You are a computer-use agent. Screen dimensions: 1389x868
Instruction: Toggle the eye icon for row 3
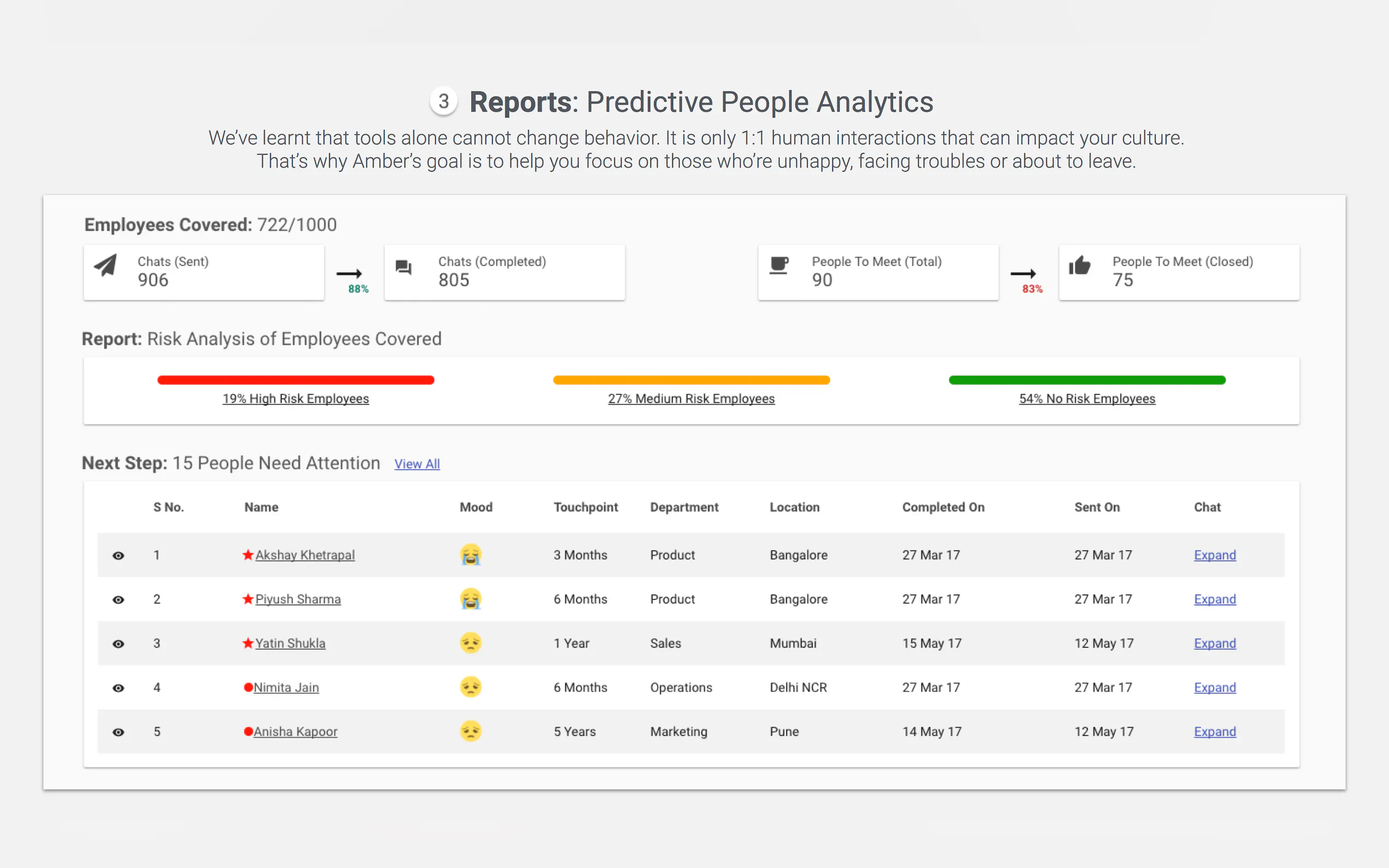coord(118,644)
